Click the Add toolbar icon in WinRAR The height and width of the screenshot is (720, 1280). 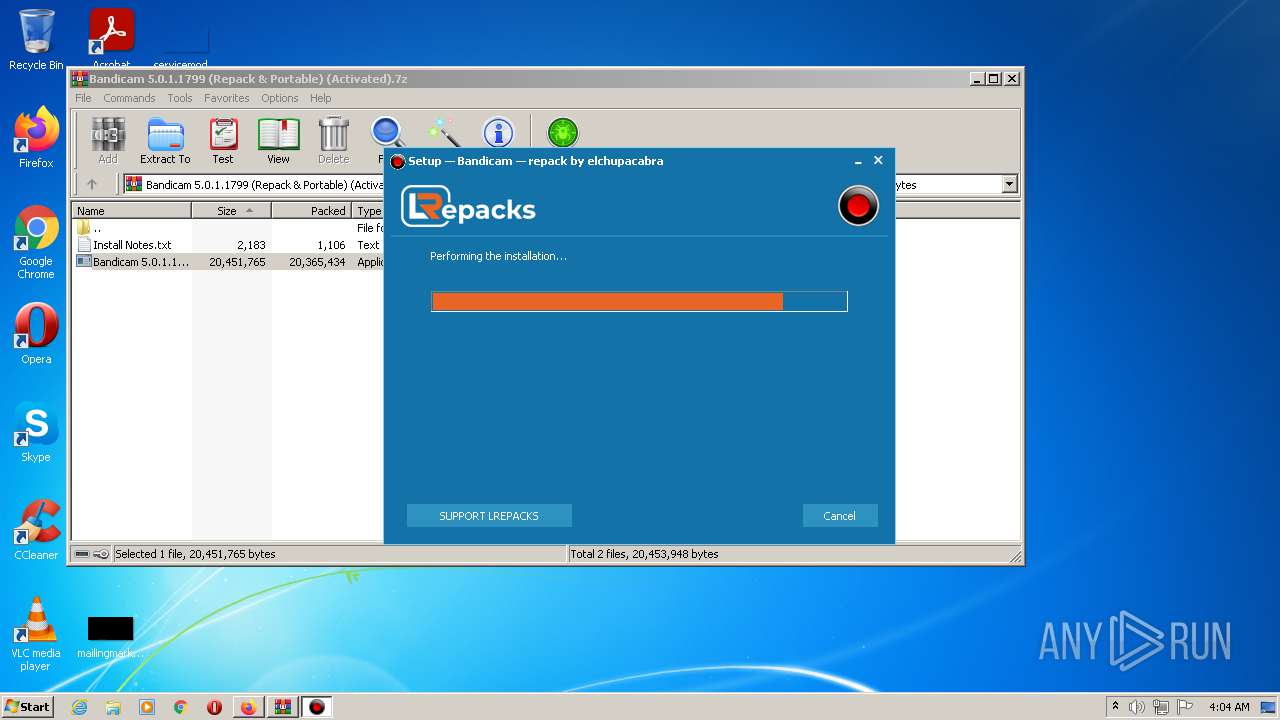tap(108, 140)
